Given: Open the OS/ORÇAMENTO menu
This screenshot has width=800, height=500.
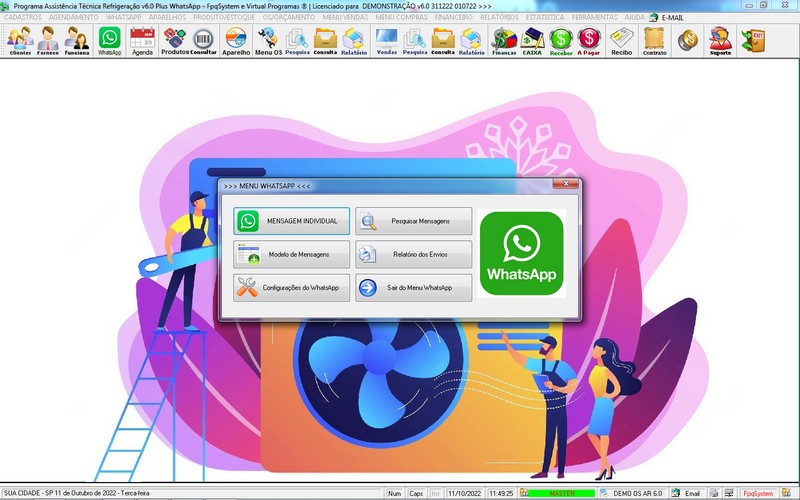Looking at the screenshot, I should pyautogui.click(x=289, y=17).
